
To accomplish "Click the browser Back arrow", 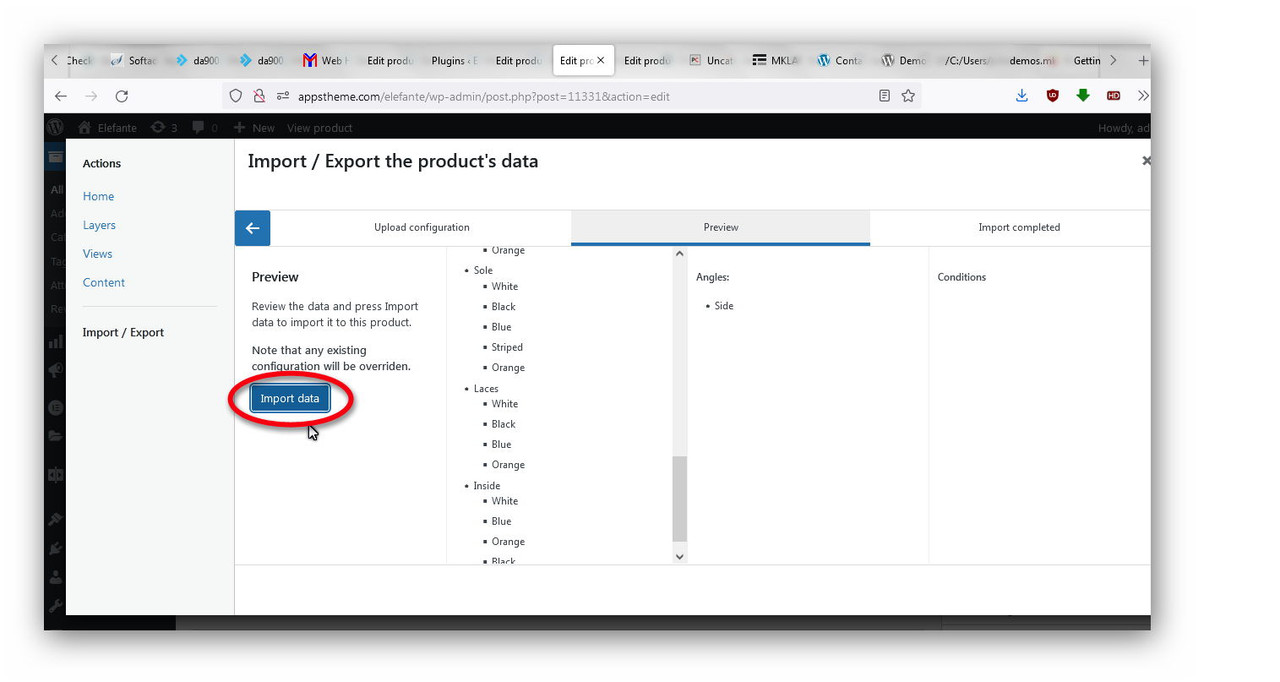I will coord(61,96).
